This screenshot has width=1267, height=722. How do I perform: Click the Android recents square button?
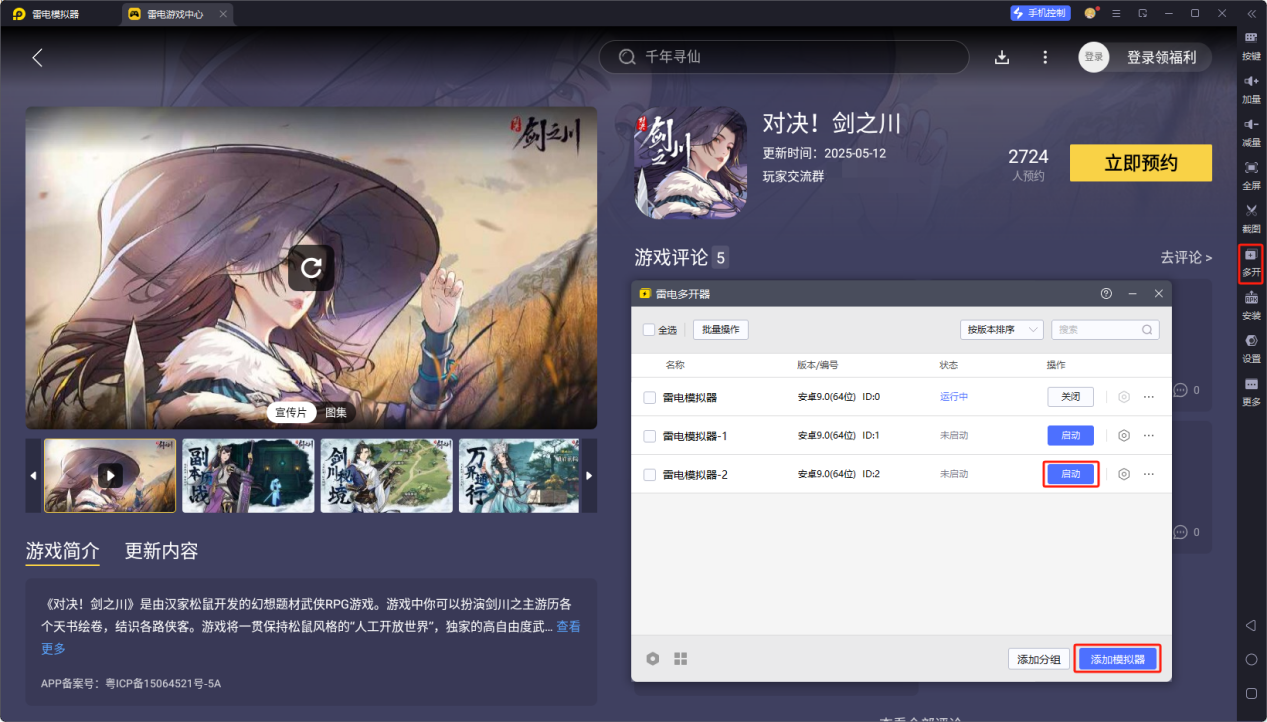coord(1251,693)
